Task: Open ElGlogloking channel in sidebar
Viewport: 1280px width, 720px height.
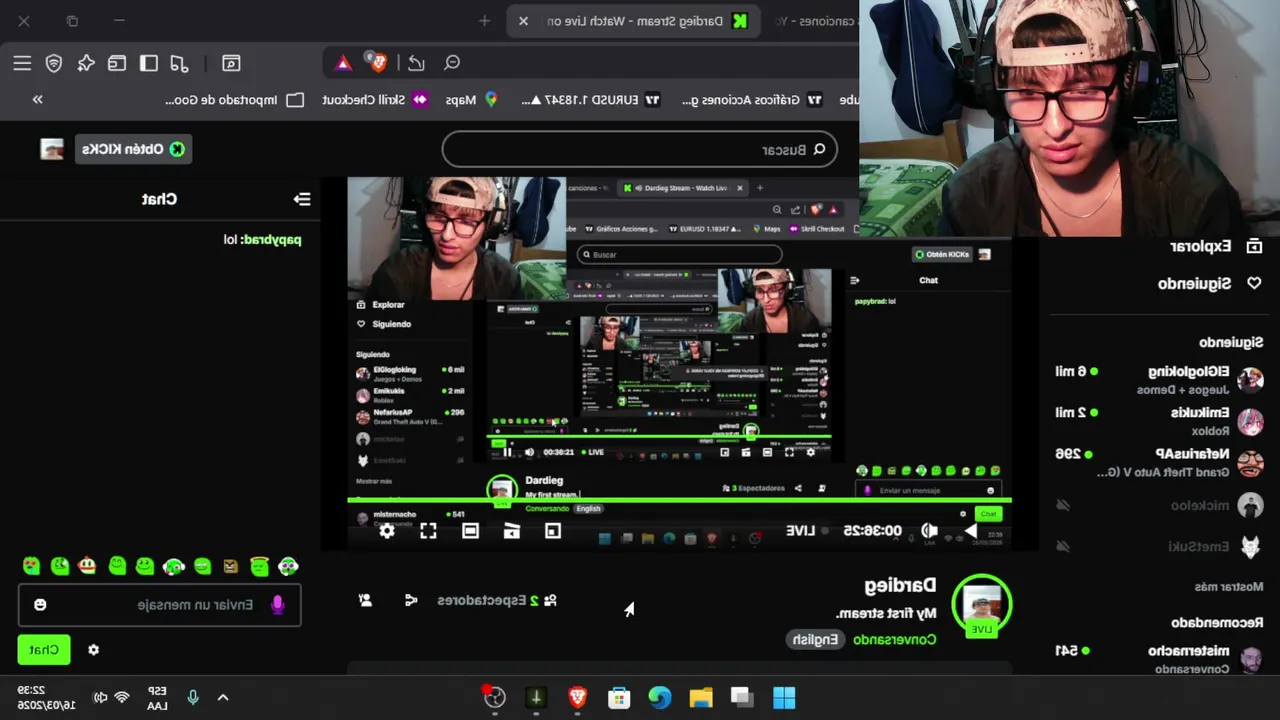Action: 1160,379
